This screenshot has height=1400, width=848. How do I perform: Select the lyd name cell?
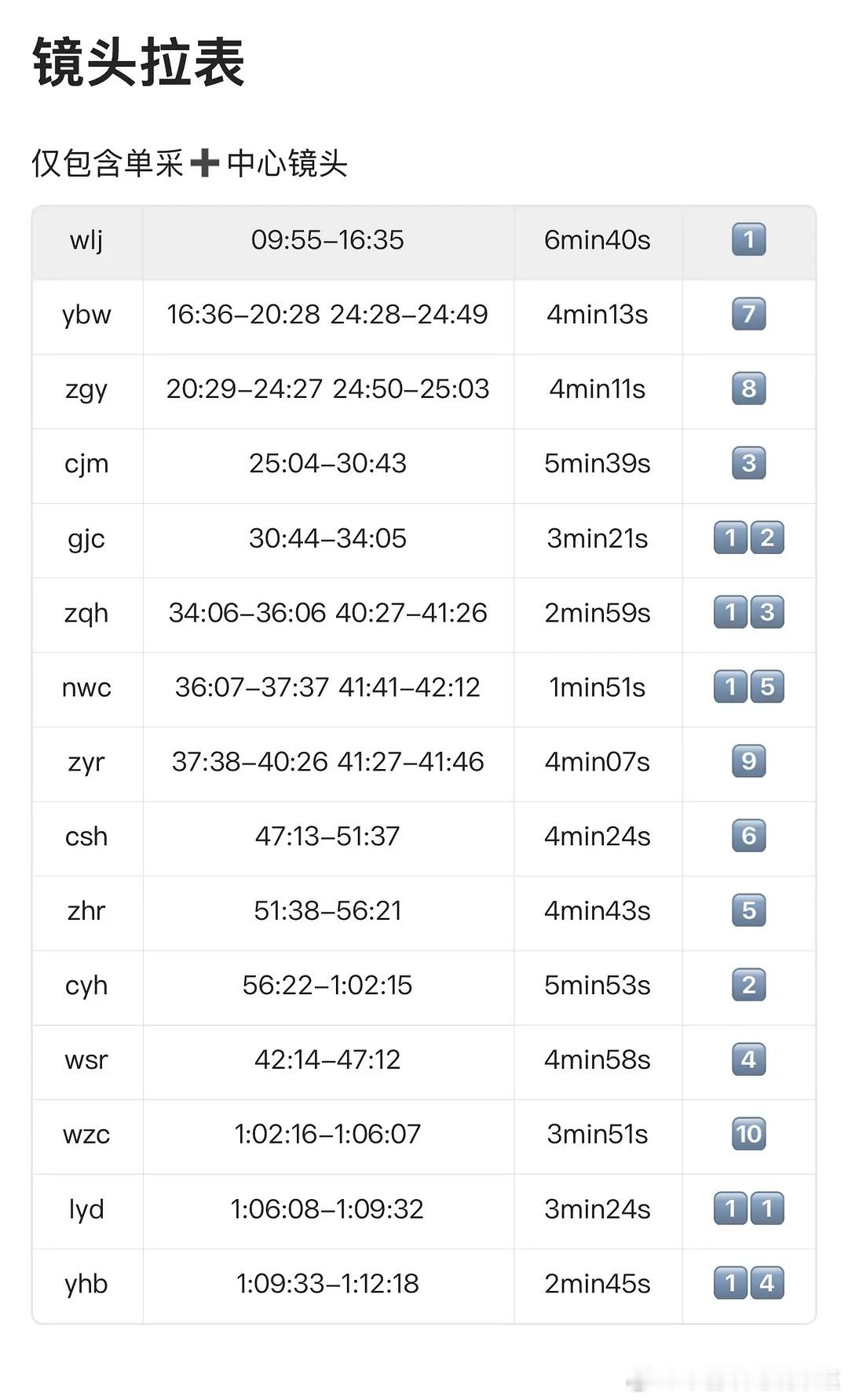click(87, 1211)
